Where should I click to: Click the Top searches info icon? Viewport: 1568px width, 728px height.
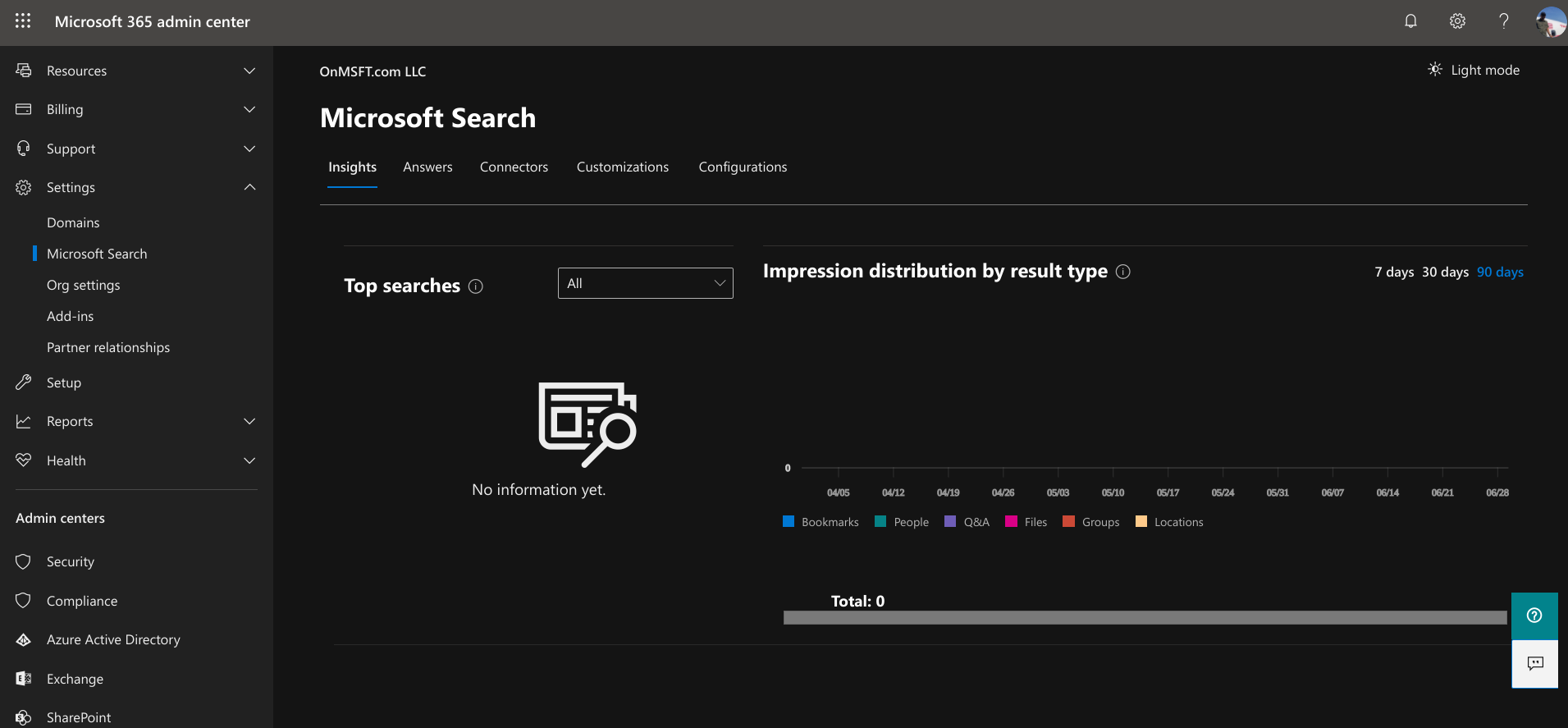(476, 286)
